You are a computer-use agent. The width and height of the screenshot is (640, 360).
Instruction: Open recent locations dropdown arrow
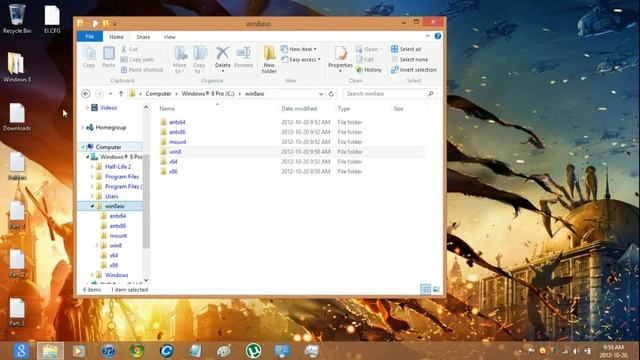pyautogui.click(x=111, y=93)
